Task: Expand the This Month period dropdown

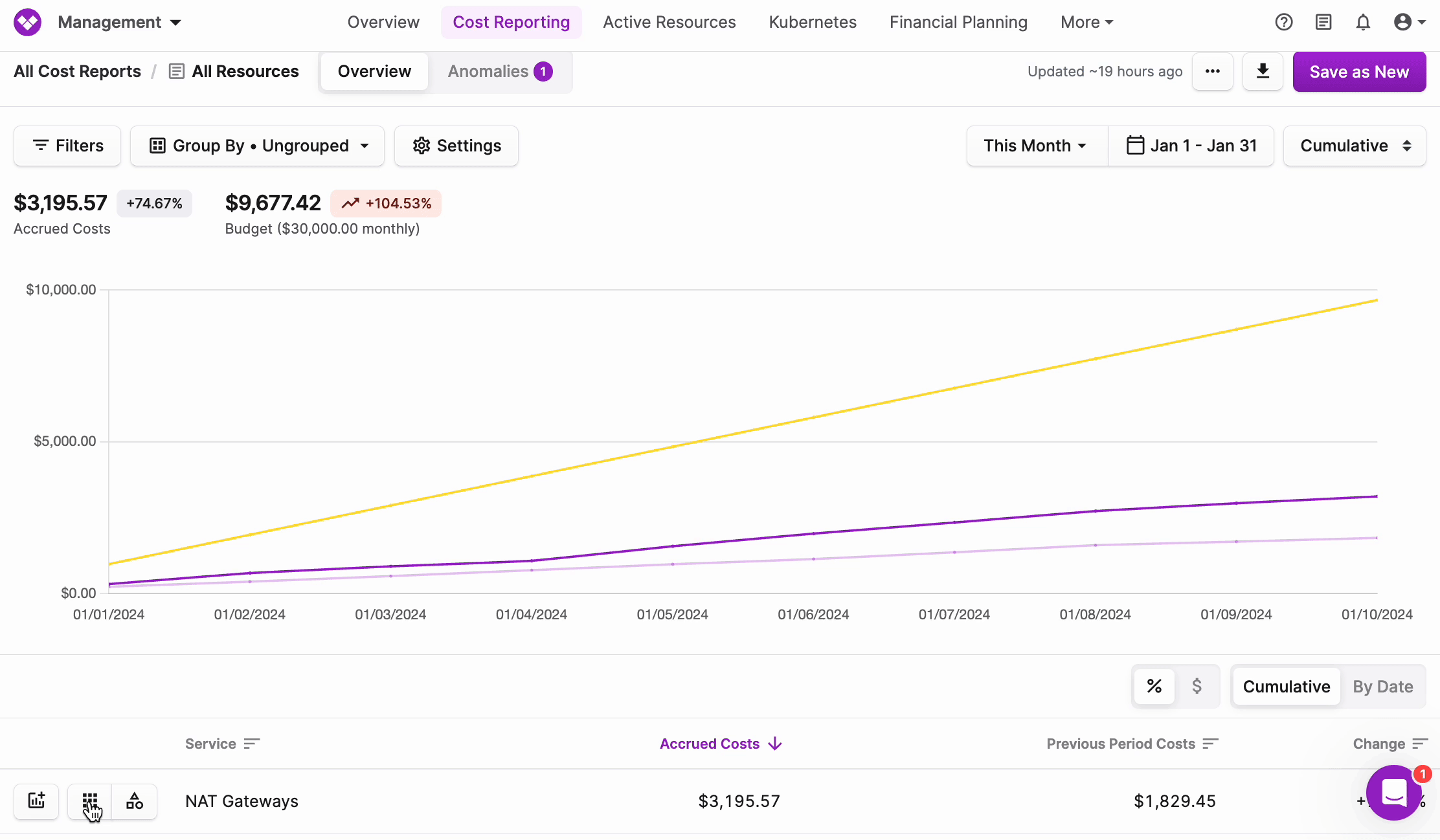Action: [1036, 146]
